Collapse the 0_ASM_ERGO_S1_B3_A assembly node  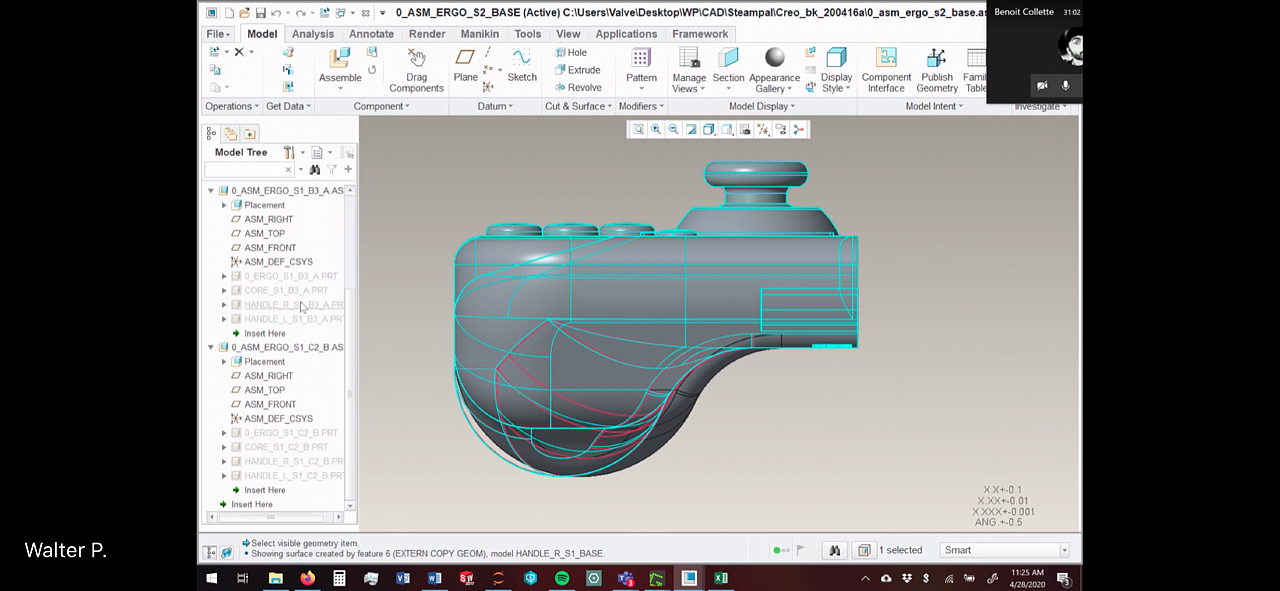(x=211, y=191)
